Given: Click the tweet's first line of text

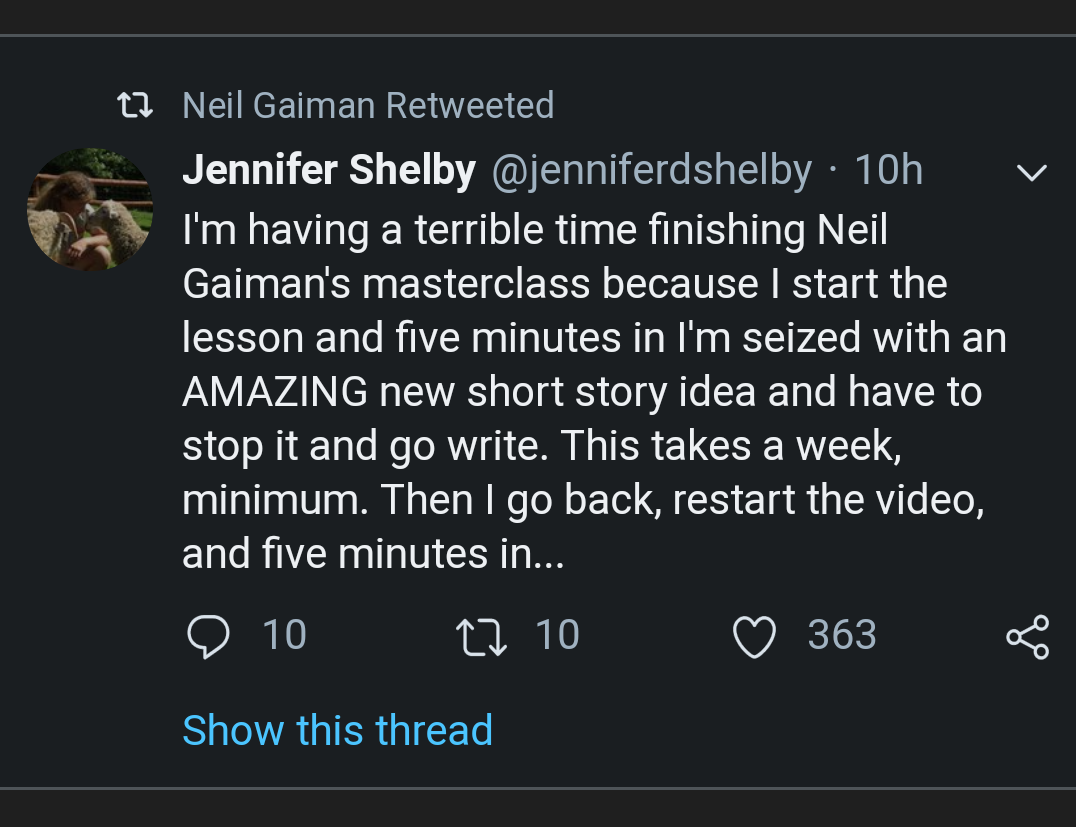Looking at the screenshot, I should [535, 230].
